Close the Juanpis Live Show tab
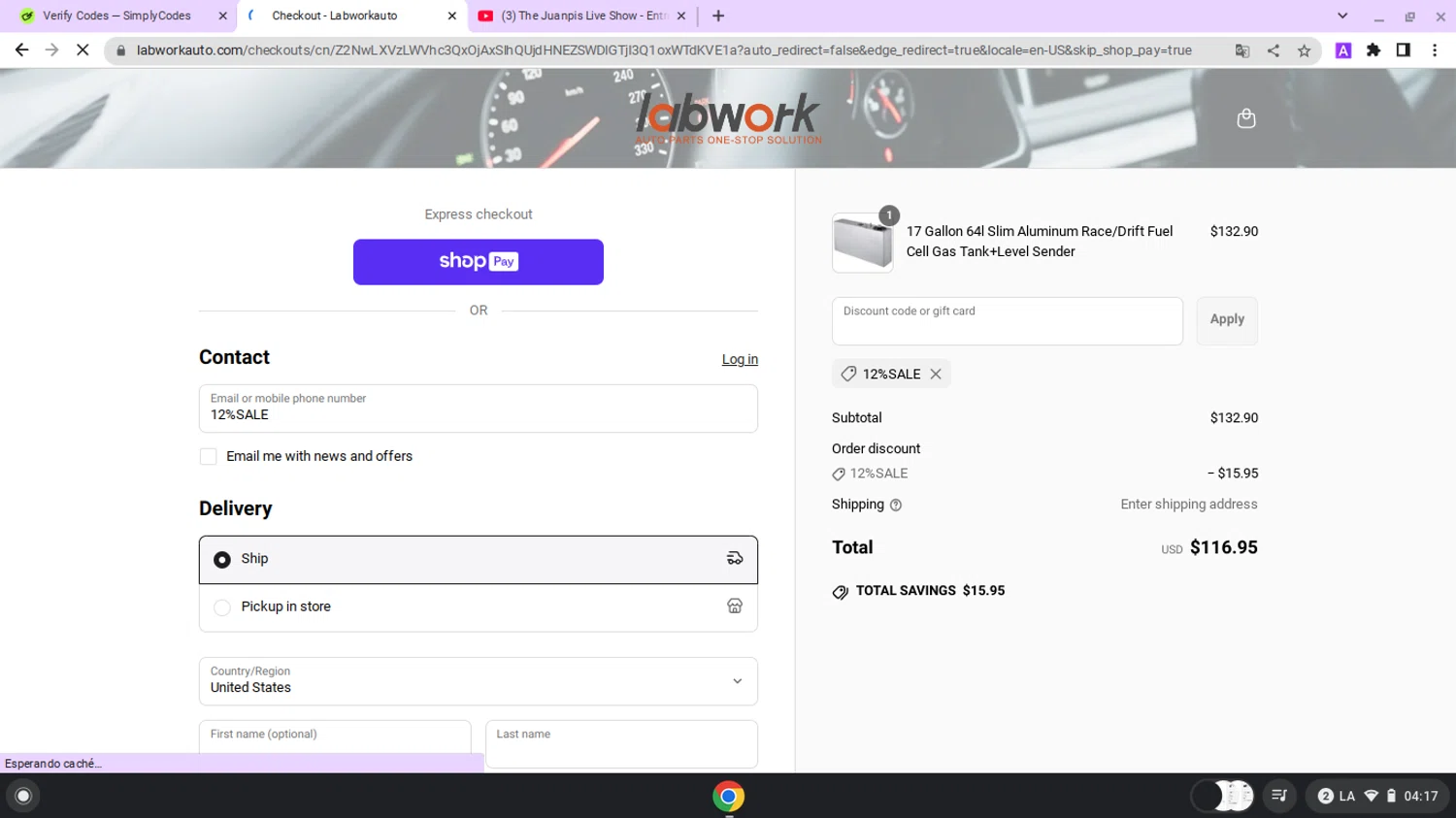Image resolution: width=1456 pixels, height=818 pixels. [680, 16]
